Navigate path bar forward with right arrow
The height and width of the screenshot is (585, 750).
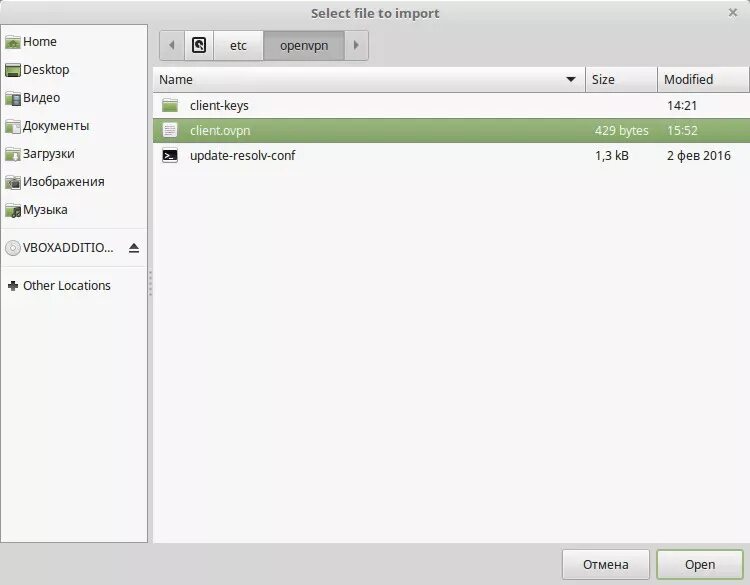(x=356, y=45)
